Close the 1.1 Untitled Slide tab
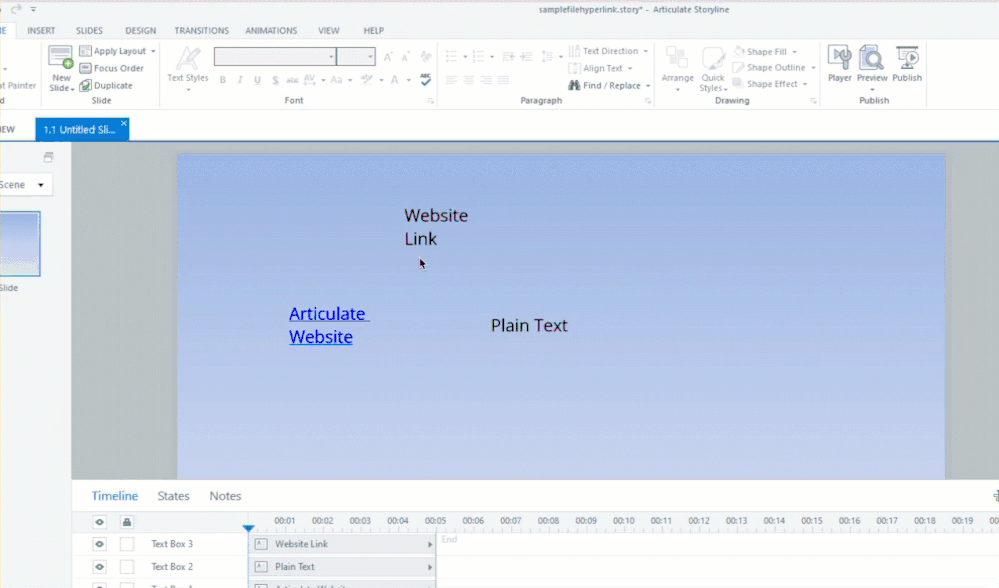 (x=124, y=123)
